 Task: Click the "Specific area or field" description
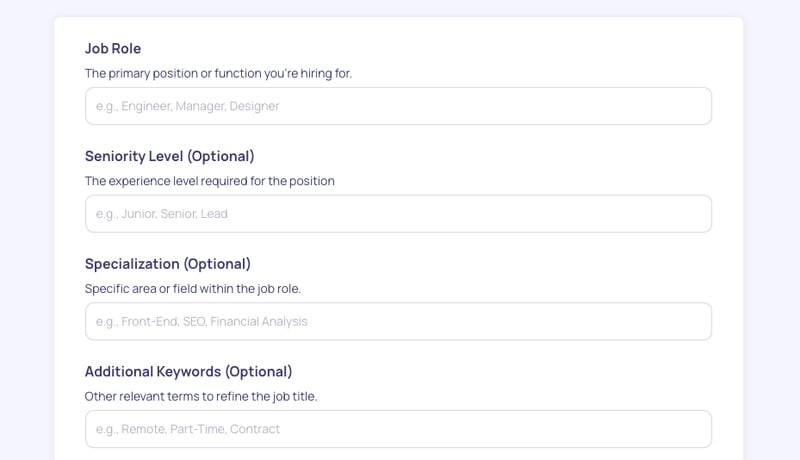[x=193, y=289]
